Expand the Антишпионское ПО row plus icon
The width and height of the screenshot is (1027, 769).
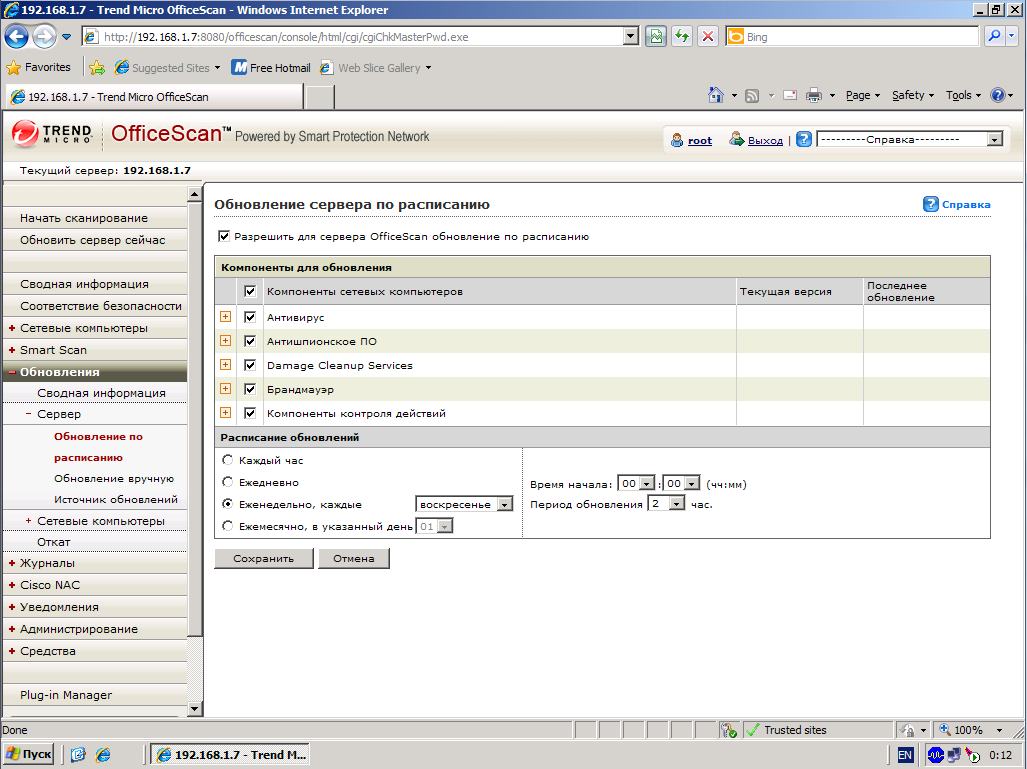coord(225,341)
